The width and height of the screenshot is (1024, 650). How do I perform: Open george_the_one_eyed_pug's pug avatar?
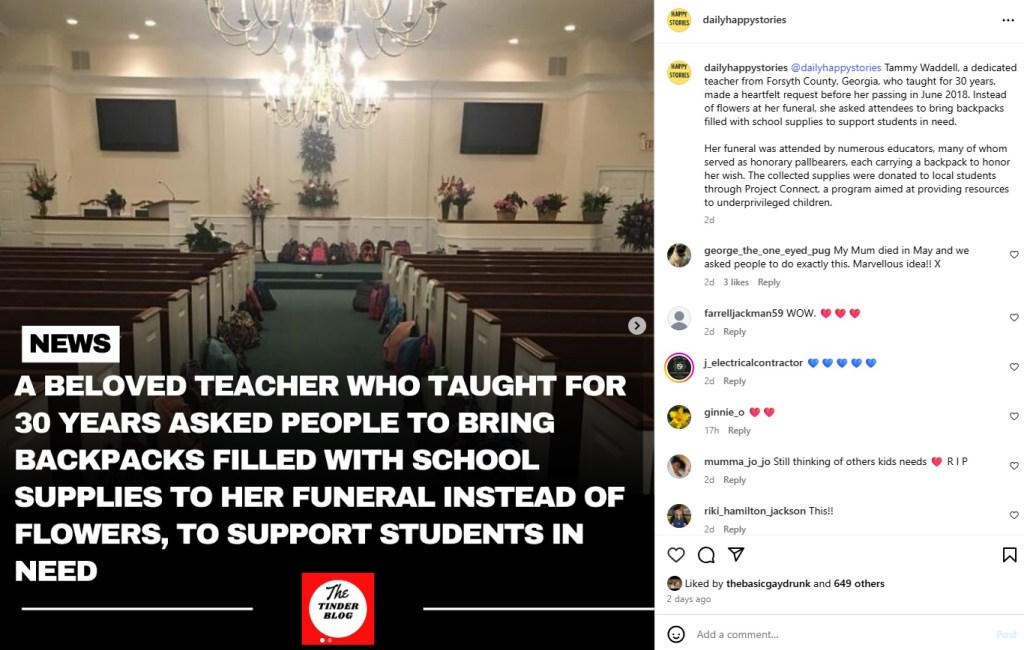pos(679,255)
